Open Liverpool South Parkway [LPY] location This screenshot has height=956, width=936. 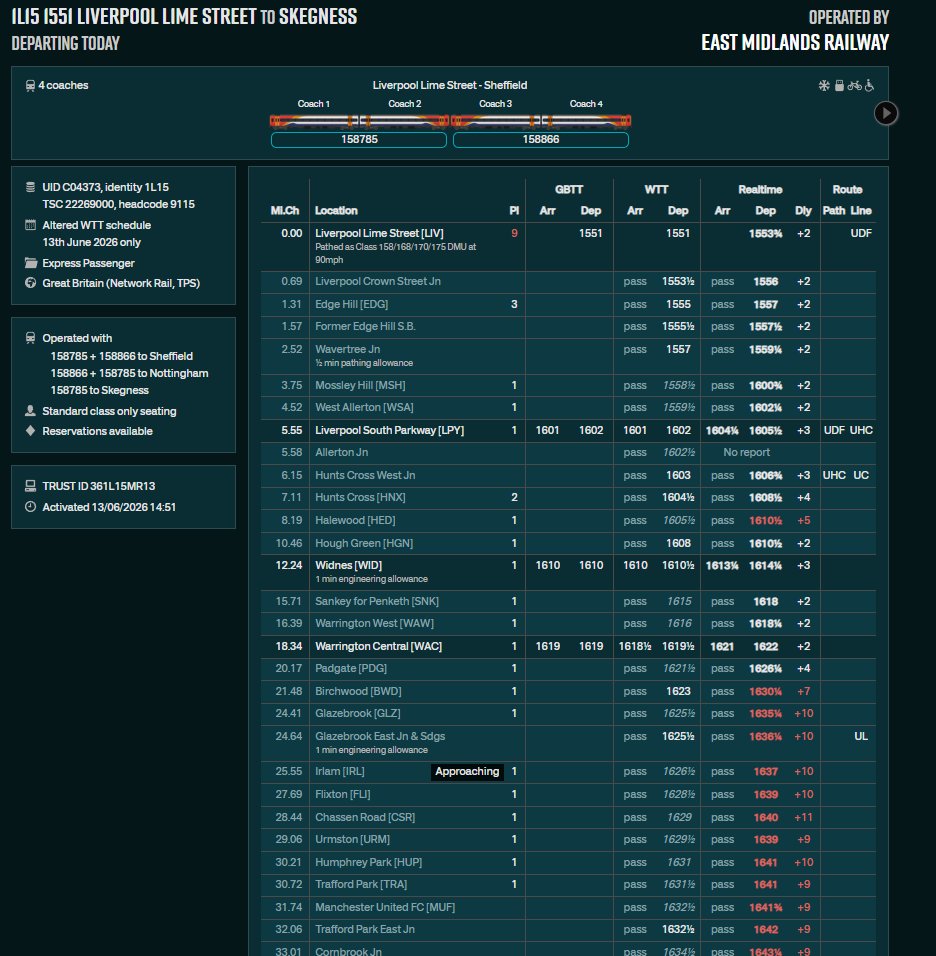[390, 430]
